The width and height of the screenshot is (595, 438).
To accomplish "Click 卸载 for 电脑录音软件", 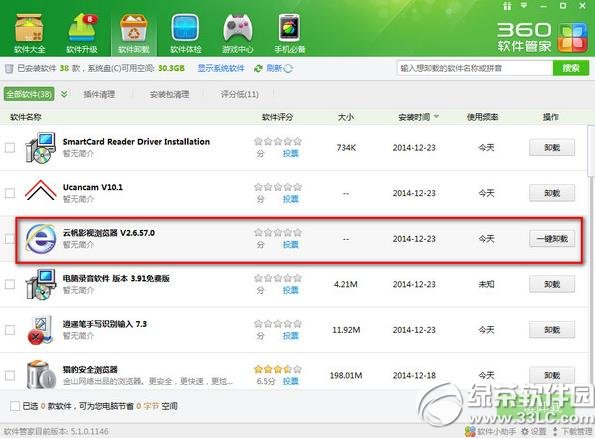I will [552, 284].
